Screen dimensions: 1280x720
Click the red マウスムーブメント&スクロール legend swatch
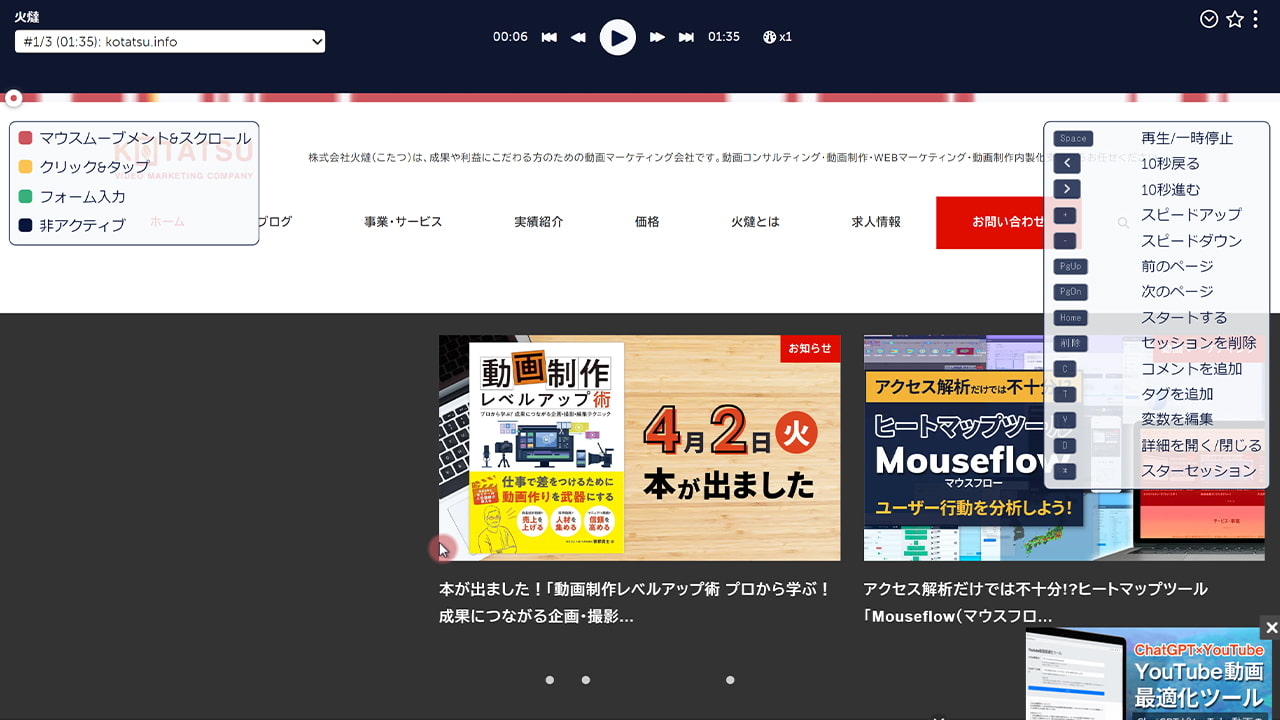point(26,138)
